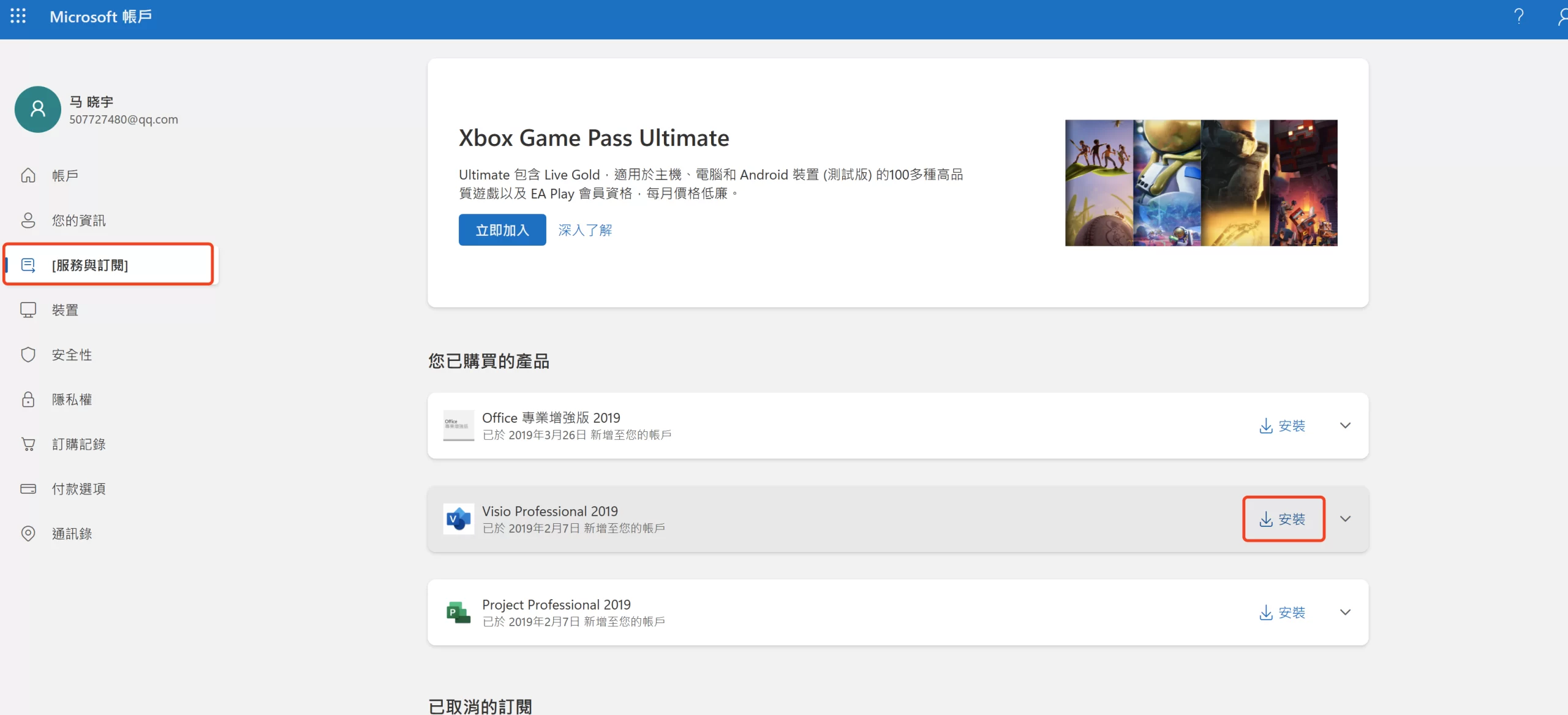Expand the Visio Professional 2019 details chevron
Viewport: 1568px width, 715px height.
coord(1345,519)
